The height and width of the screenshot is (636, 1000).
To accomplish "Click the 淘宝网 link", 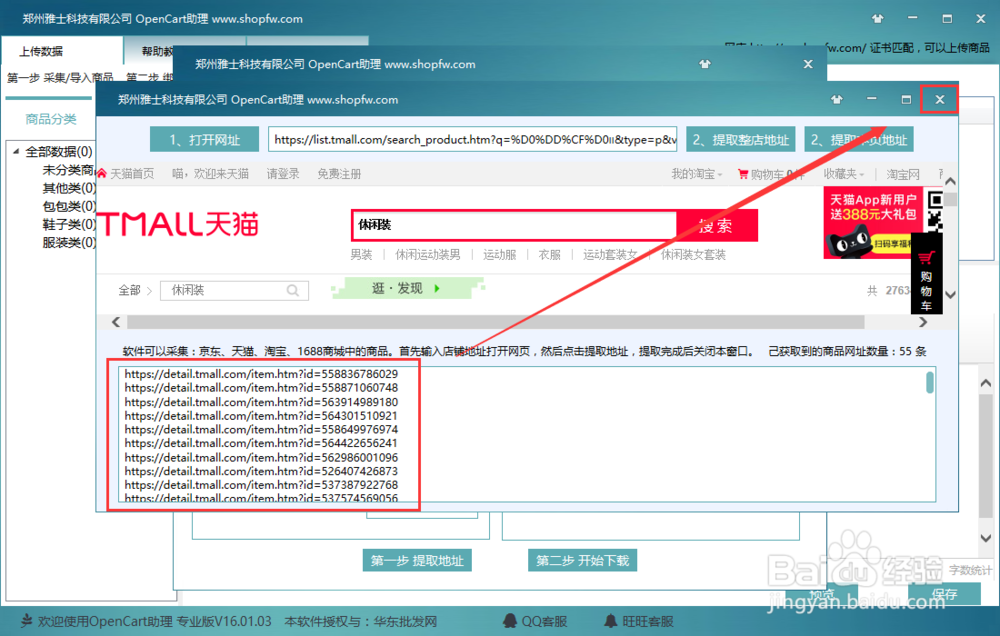I will coord(903,174).
